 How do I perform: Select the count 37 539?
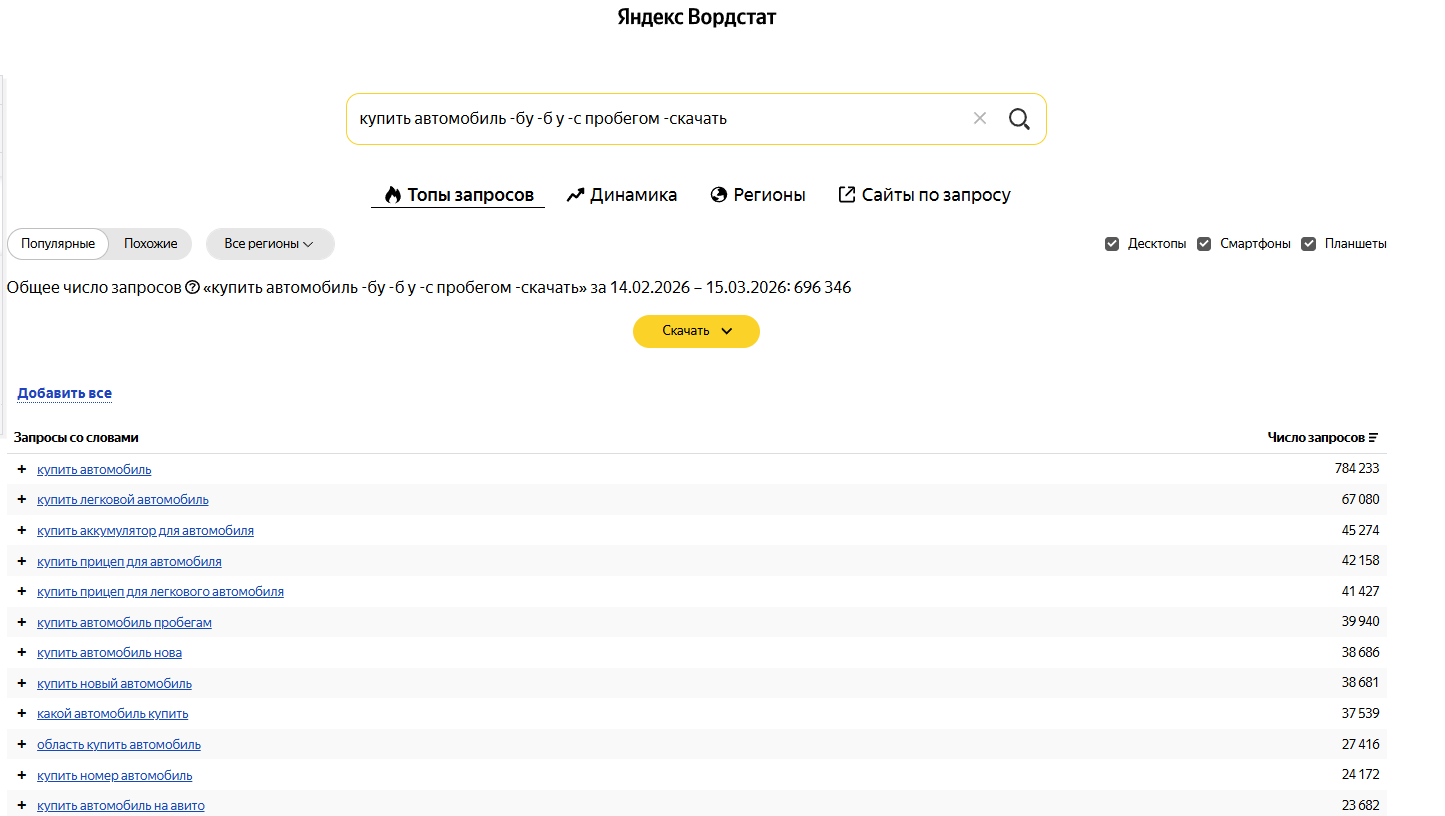pyautogui.click(x=1361, y=713)
